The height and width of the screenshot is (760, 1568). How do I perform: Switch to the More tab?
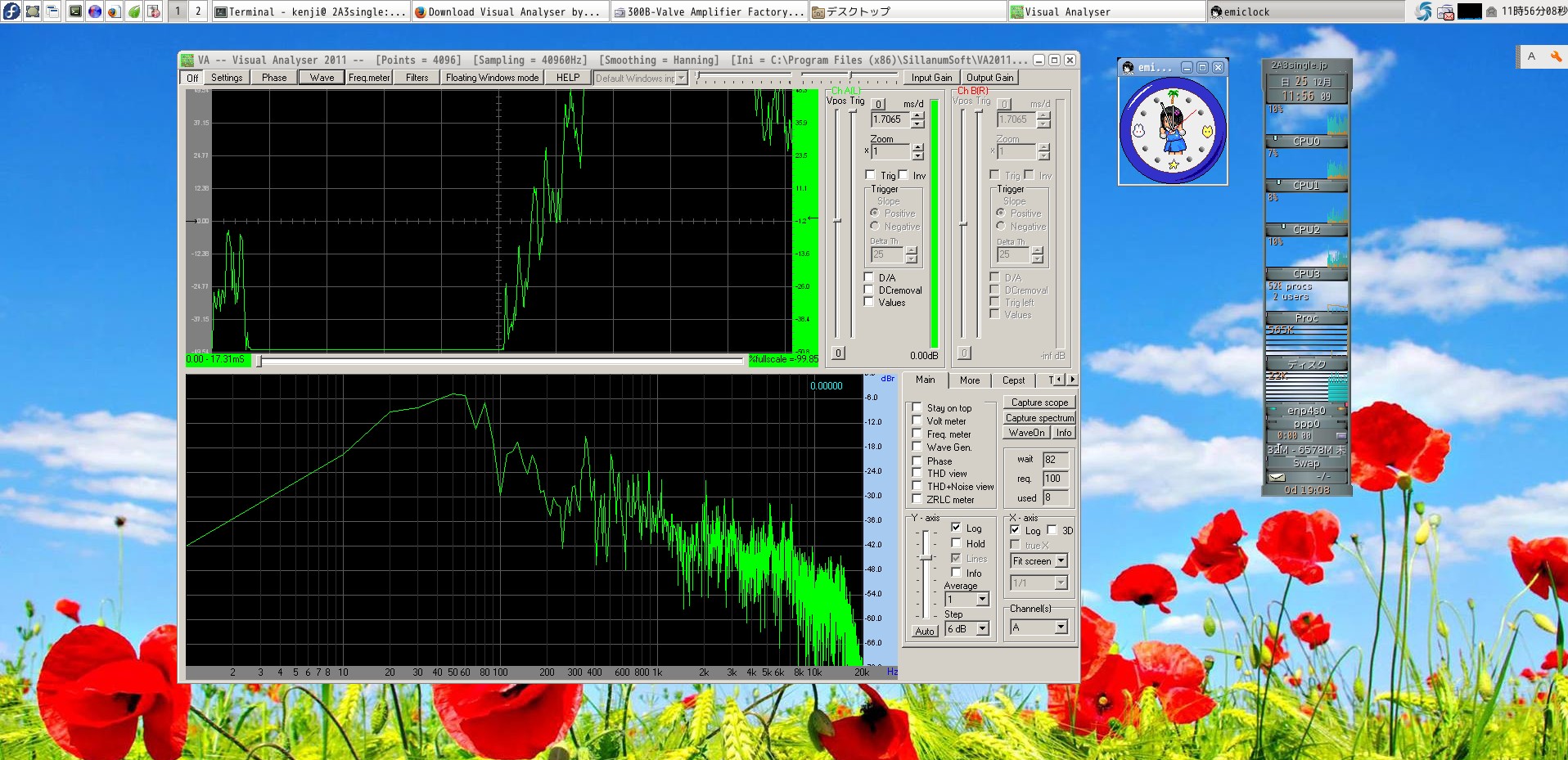pyautogui.click(x=970, y=380)
